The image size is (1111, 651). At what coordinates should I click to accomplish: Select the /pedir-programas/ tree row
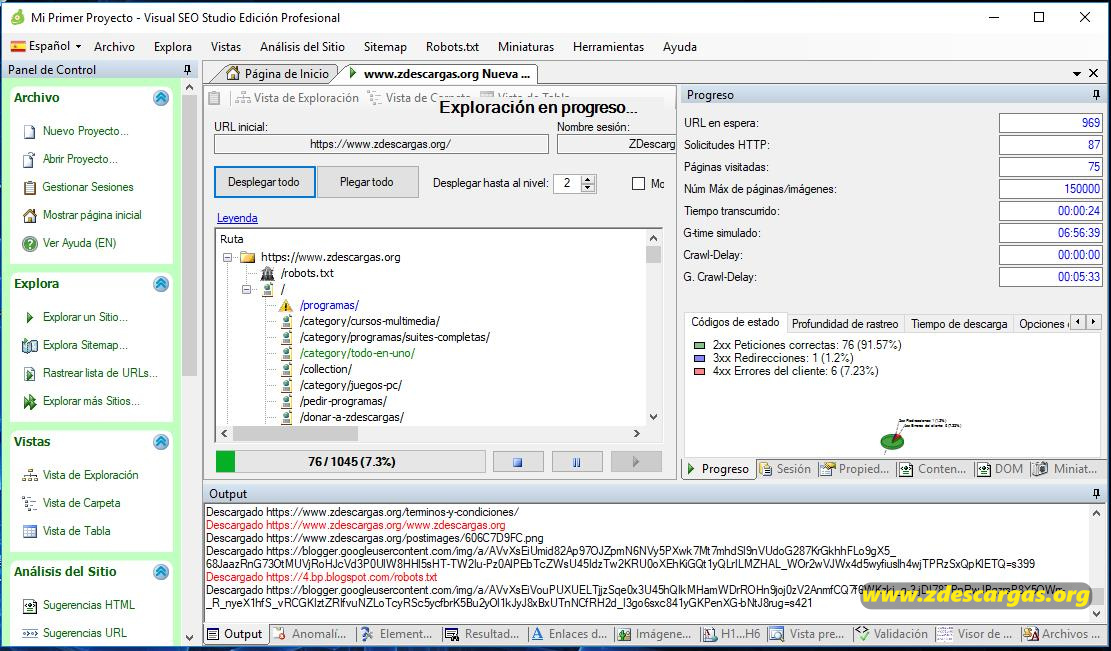click(x=343, y=402)
